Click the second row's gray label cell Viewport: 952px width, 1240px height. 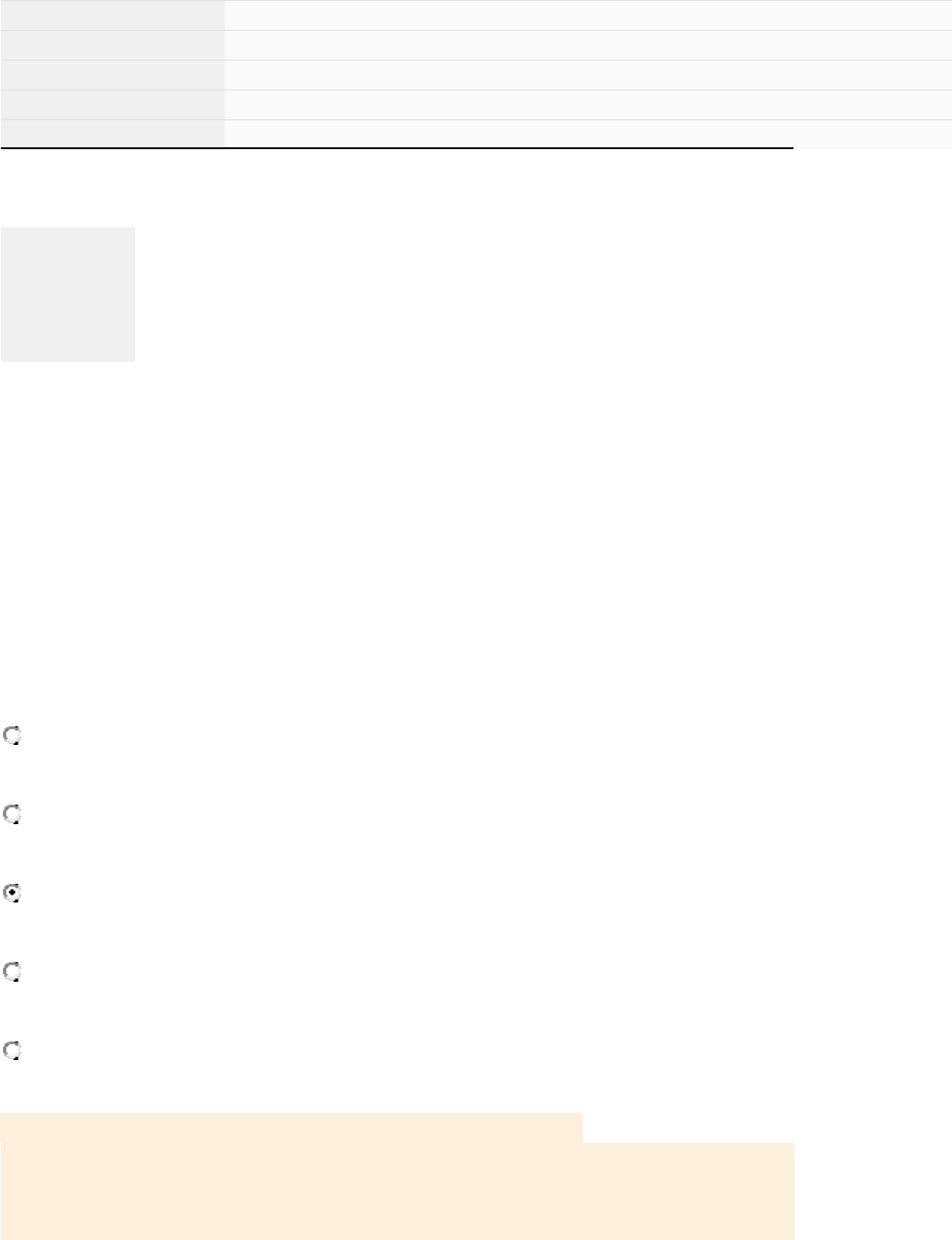click(x=112, y=45)
